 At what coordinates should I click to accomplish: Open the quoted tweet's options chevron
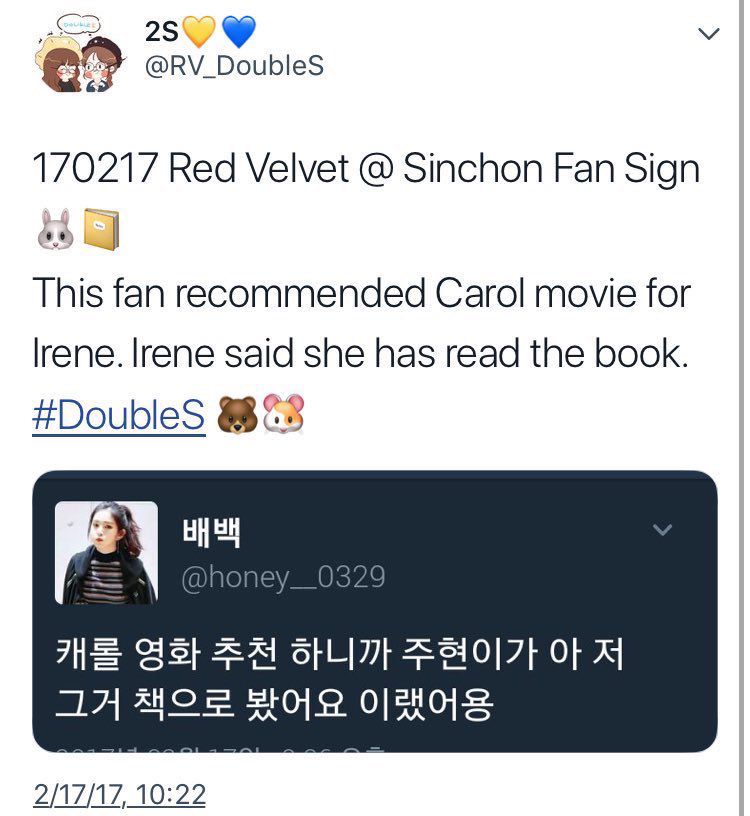coord(663,530)
